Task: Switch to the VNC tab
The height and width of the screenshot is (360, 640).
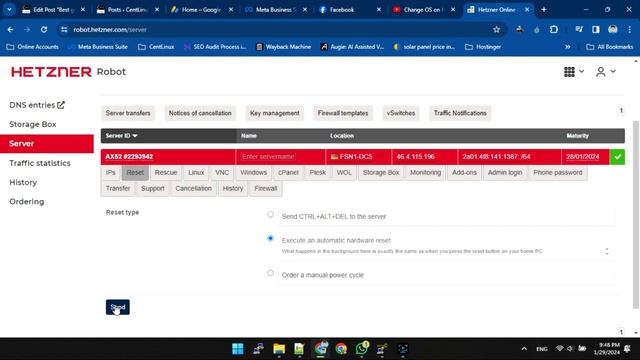Action: point(222,173)
